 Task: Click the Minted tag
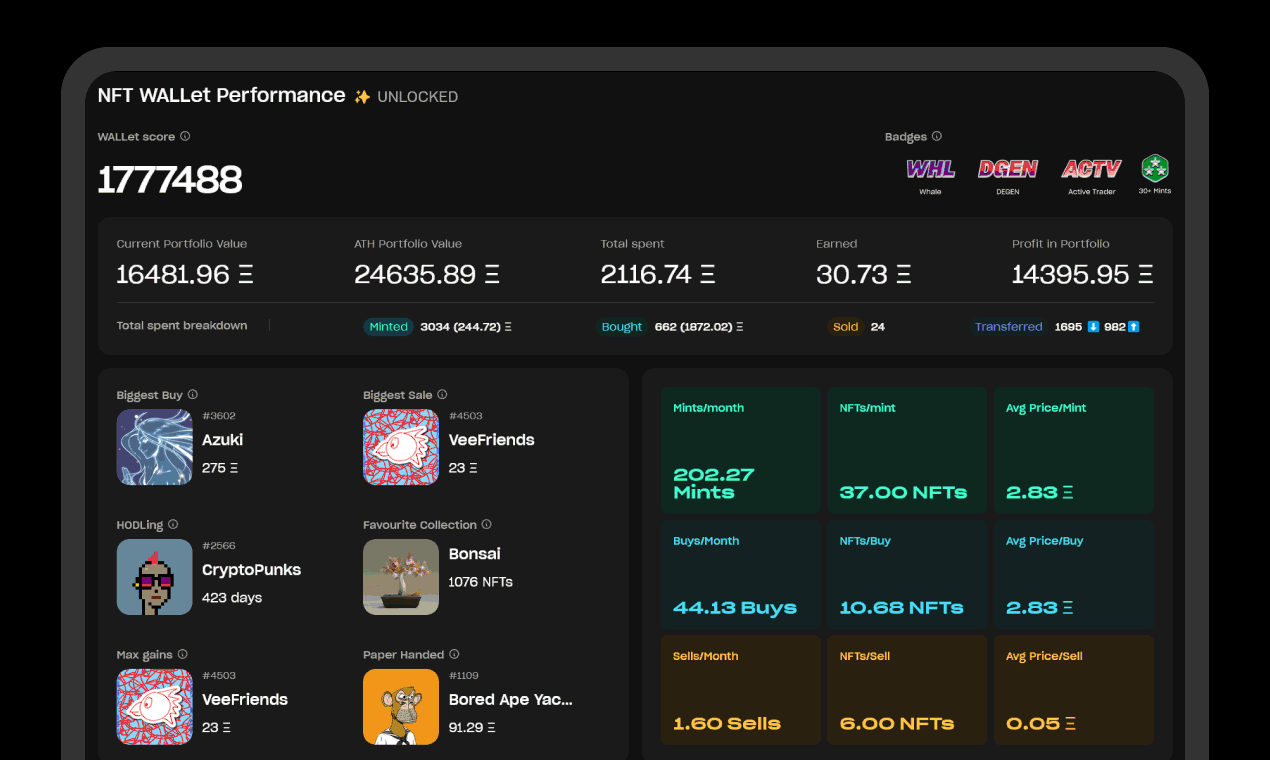tap(388, 327)
